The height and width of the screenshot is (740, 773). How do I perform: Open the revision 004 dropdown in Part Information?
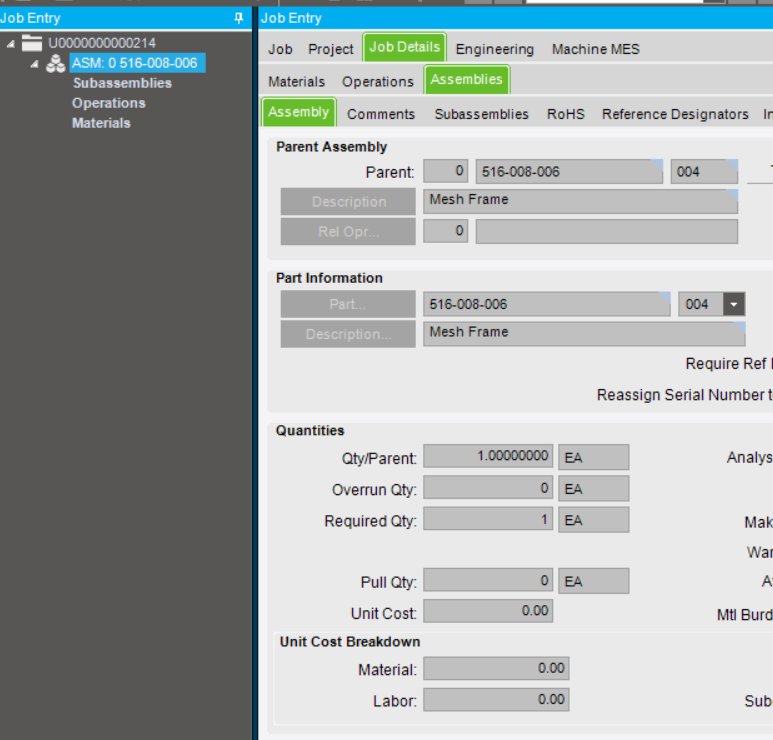[x=734, y=304]
